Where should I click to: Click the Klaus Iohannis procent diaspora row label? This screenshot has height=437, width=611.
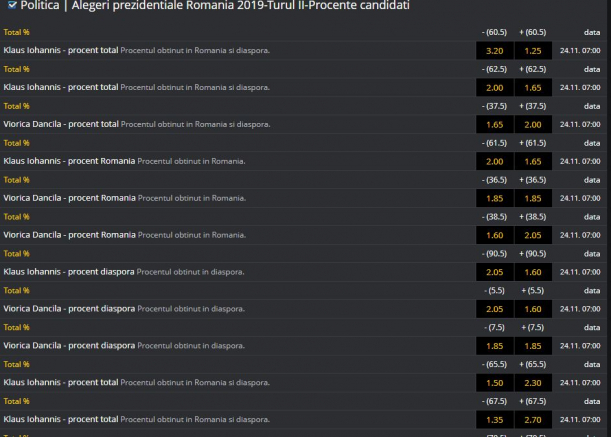tap(70, 272)
